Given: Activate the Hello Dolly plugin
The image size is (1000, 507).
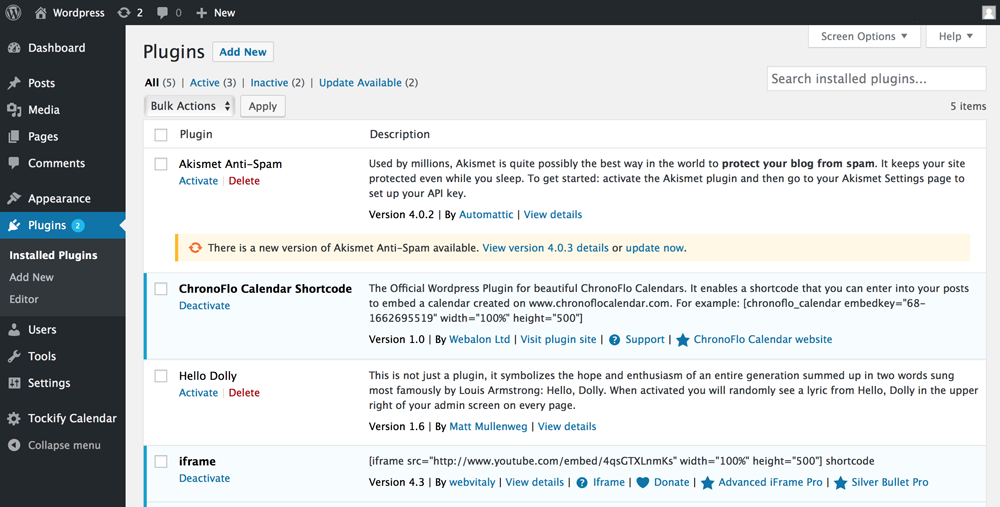Looking at the screenshot, I should pos(198,393).
